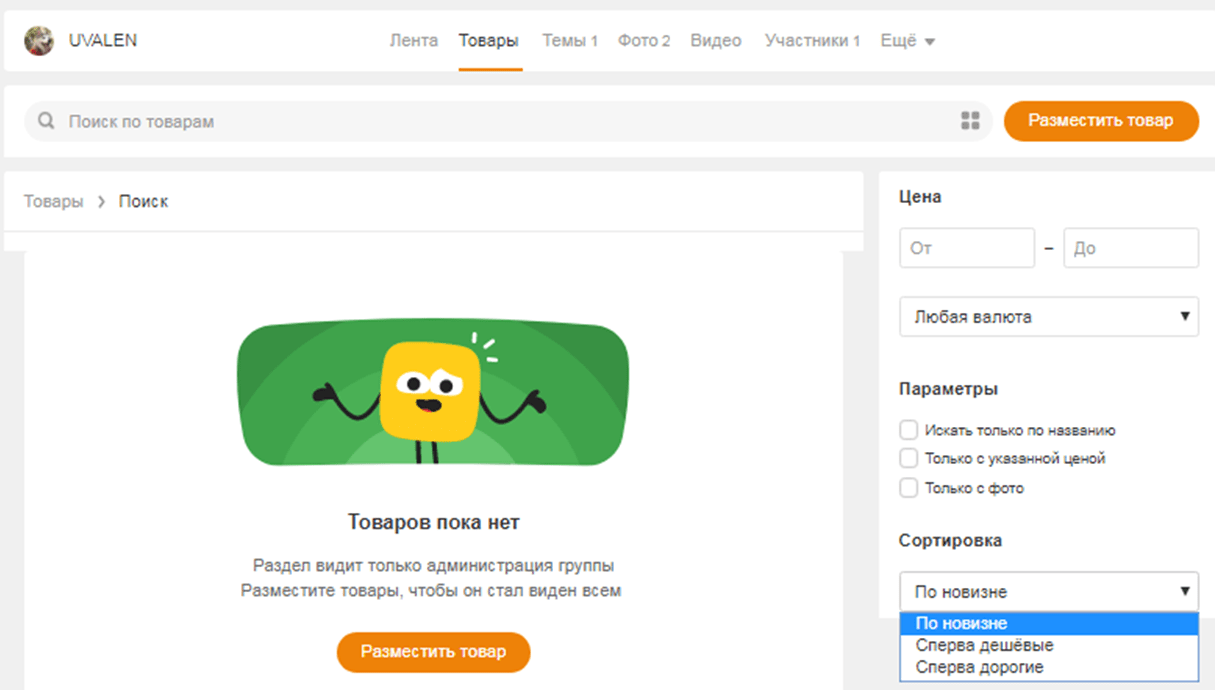Open the Фото 2 tab

pos(644,41)
